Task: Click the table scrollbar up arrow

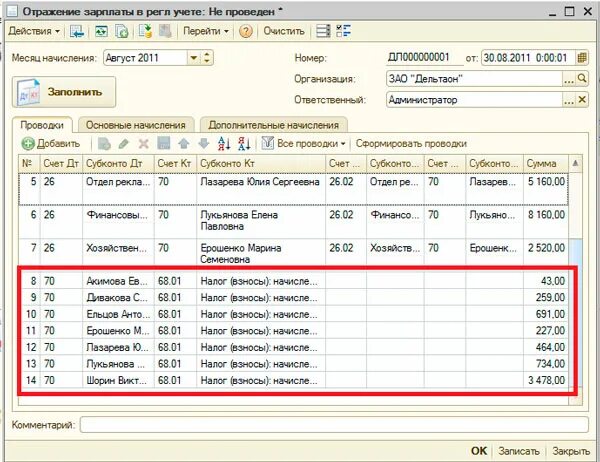Action: (575, 164)
